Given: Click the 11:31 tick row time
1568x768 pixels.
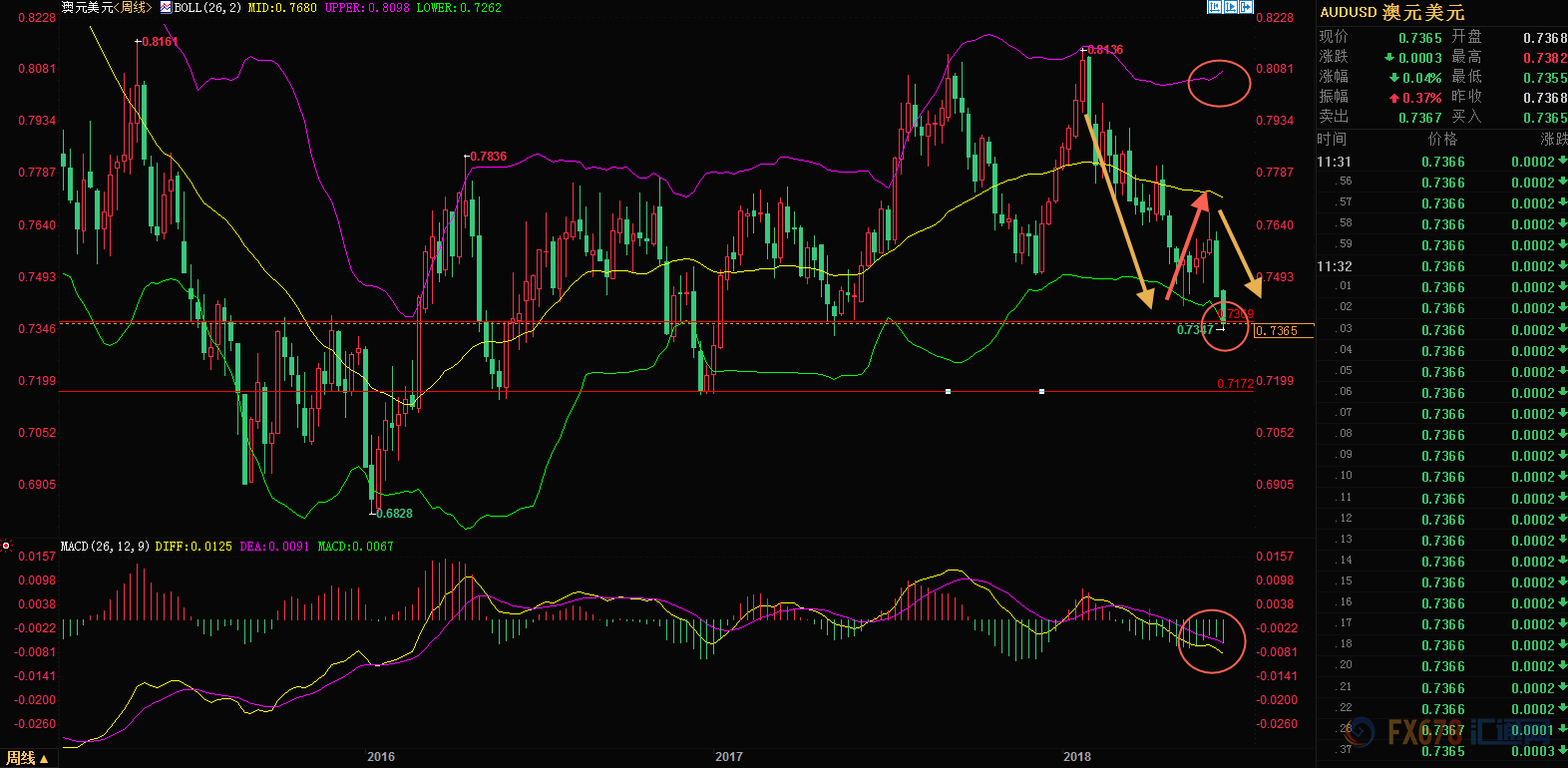Looking at the screenshot, I should point(1335,162).
